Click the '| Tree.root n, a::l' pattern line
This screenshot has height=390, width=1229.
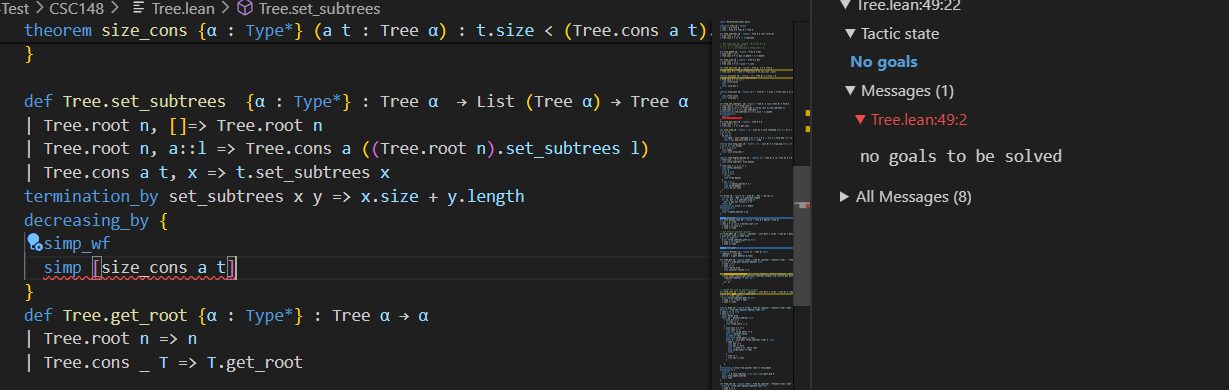337,149
